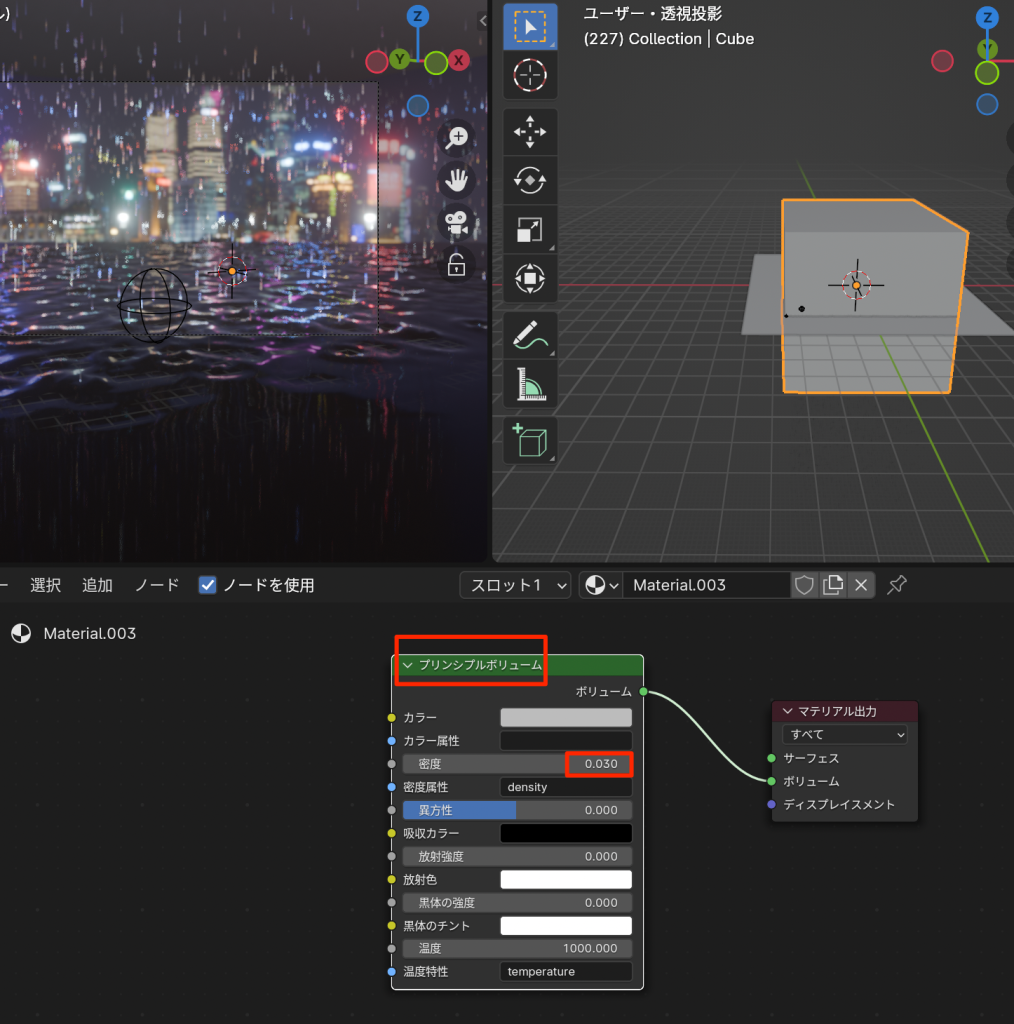Image resolution: width=1014 pixels, height=1024 pixels.
Task: Toggle the camera view icon
Action: (x=457, y=224)
